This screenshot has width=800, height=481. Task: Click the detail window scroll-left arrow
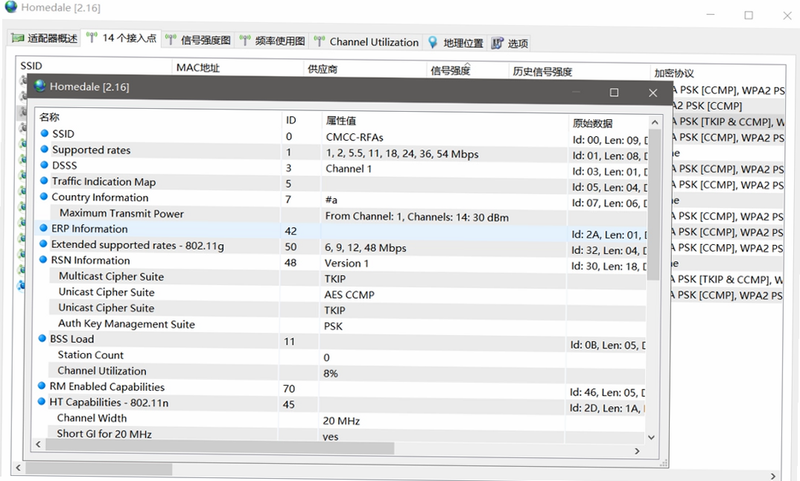(38, 444)
